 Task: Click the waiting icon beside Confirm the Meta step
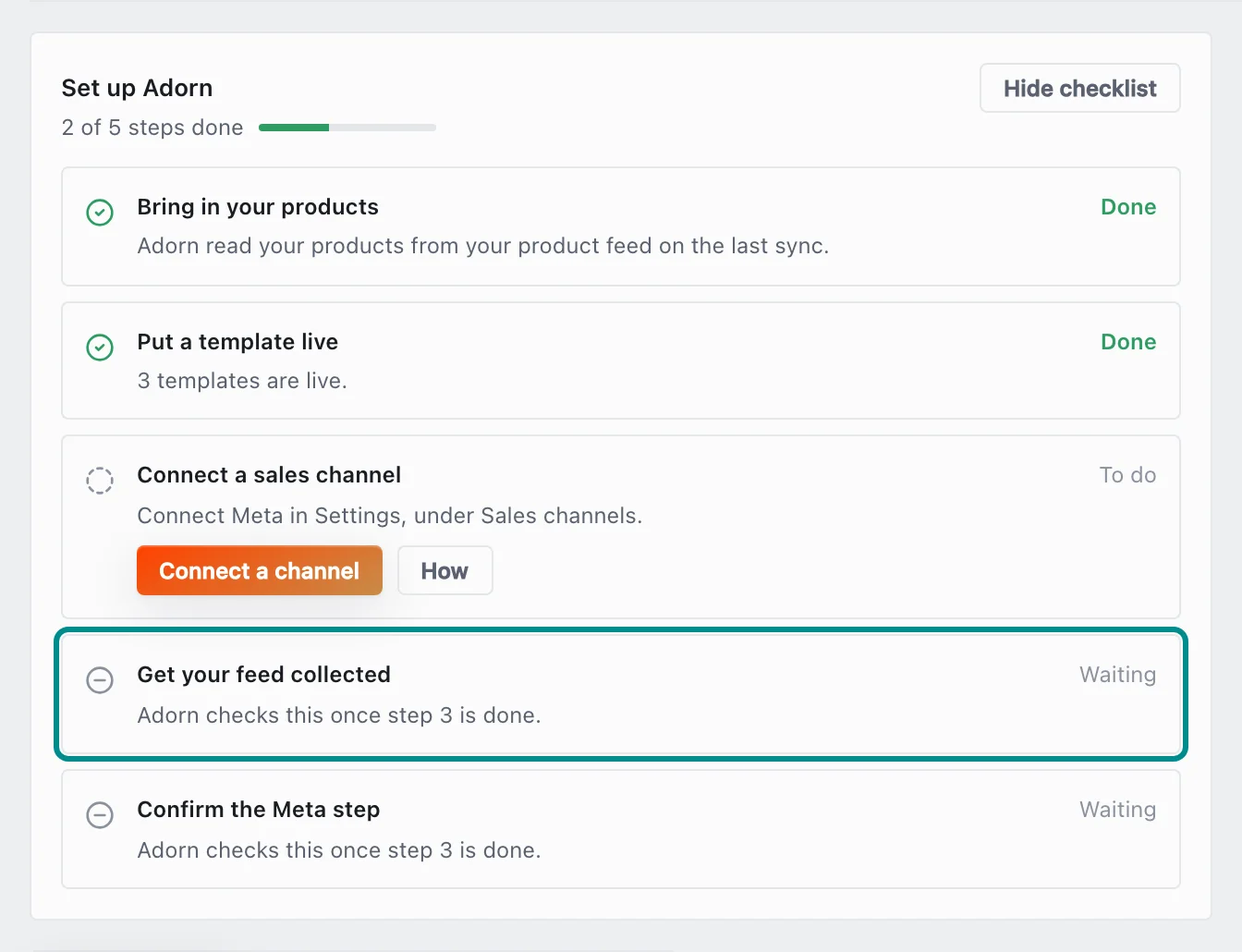[x=100, y=815]
